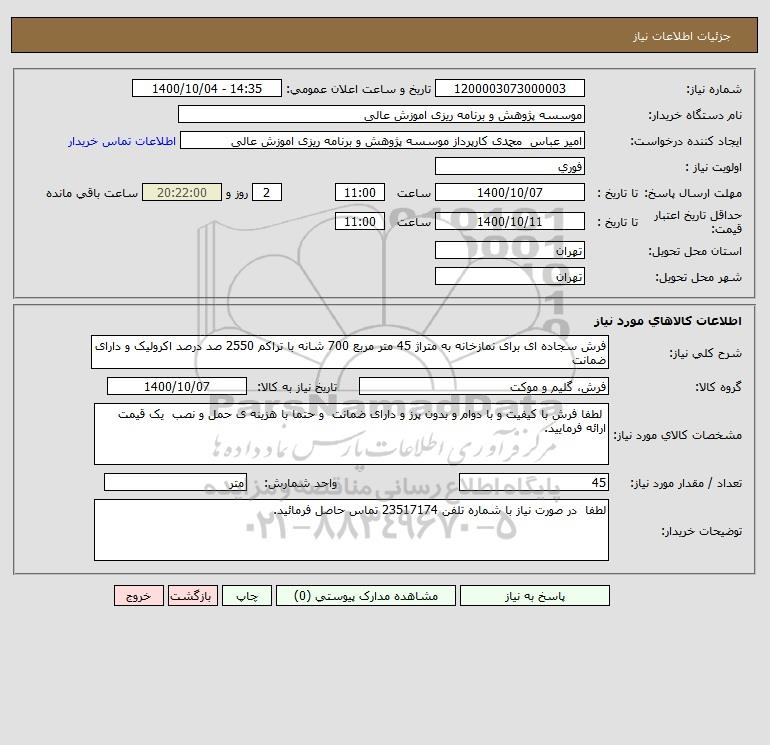Open مشاهده مدارک پیوستی (0) button
The height and width of the screenshot is (745, 770).
(x=366, y=596)
